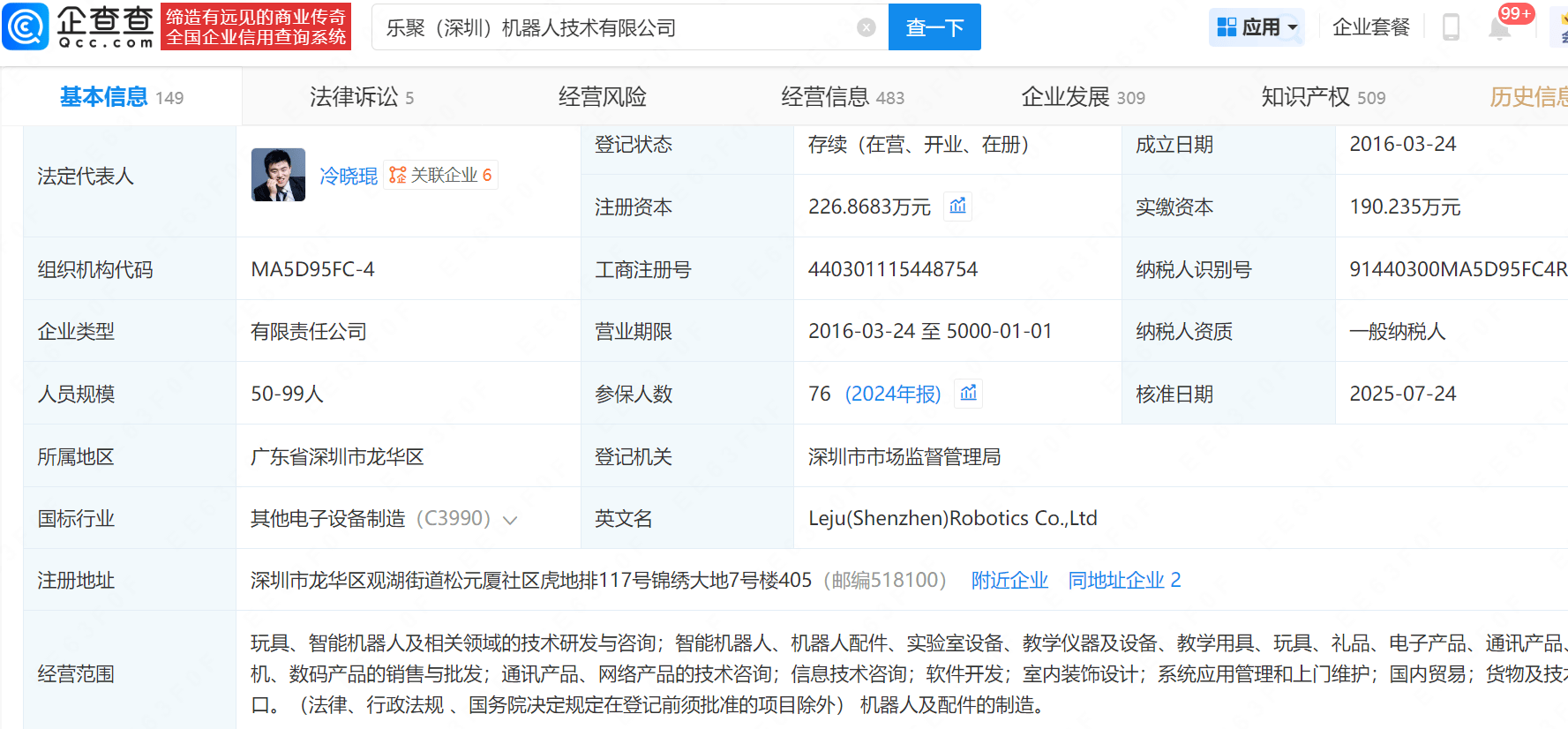The height and width of the screenshot is (729, 1568).
Task: Click the related companies icon beside 冷晓琨
Action: tap(398, 175)
